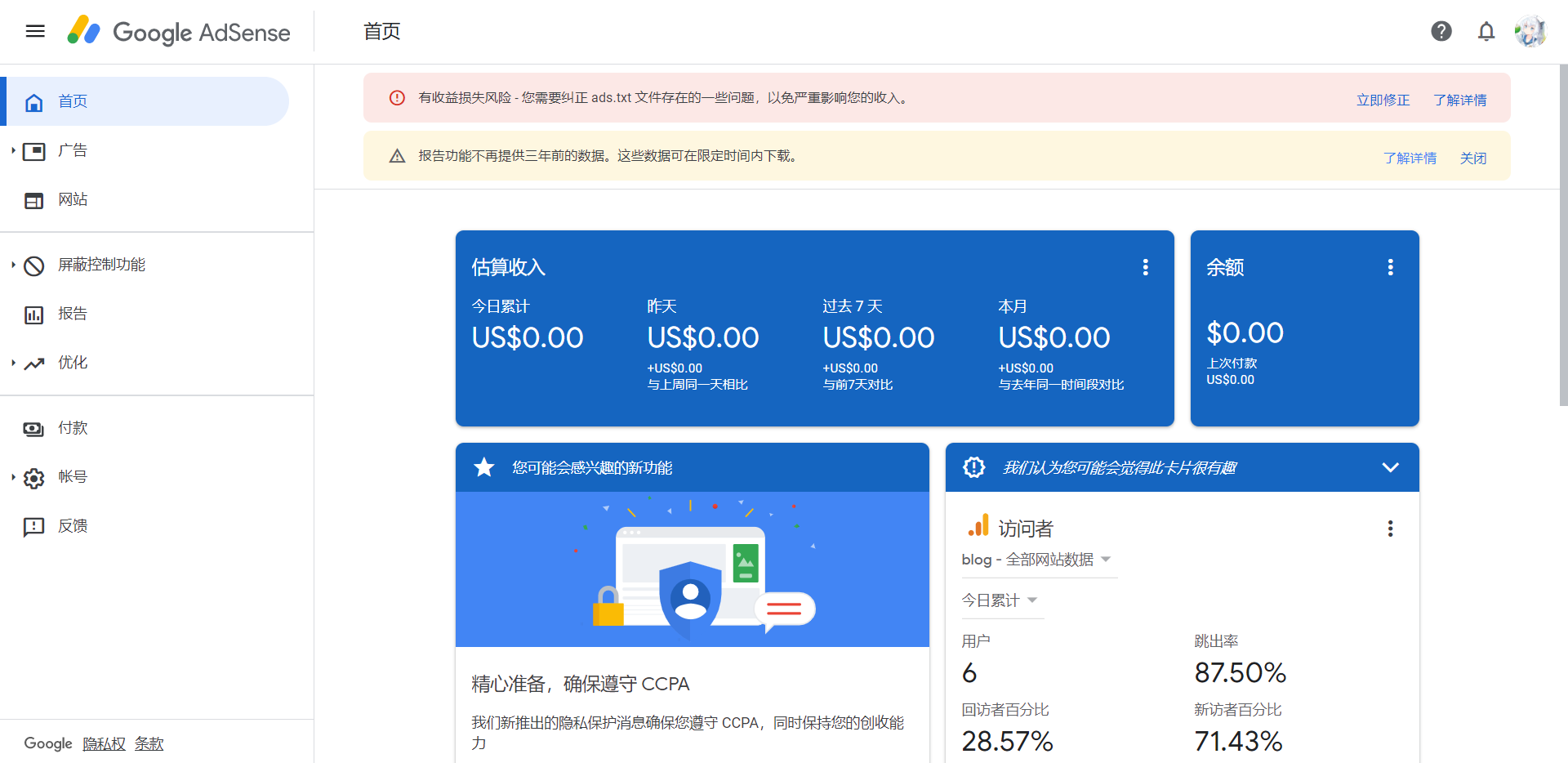Open more options for 估算收入 card

1146,267
